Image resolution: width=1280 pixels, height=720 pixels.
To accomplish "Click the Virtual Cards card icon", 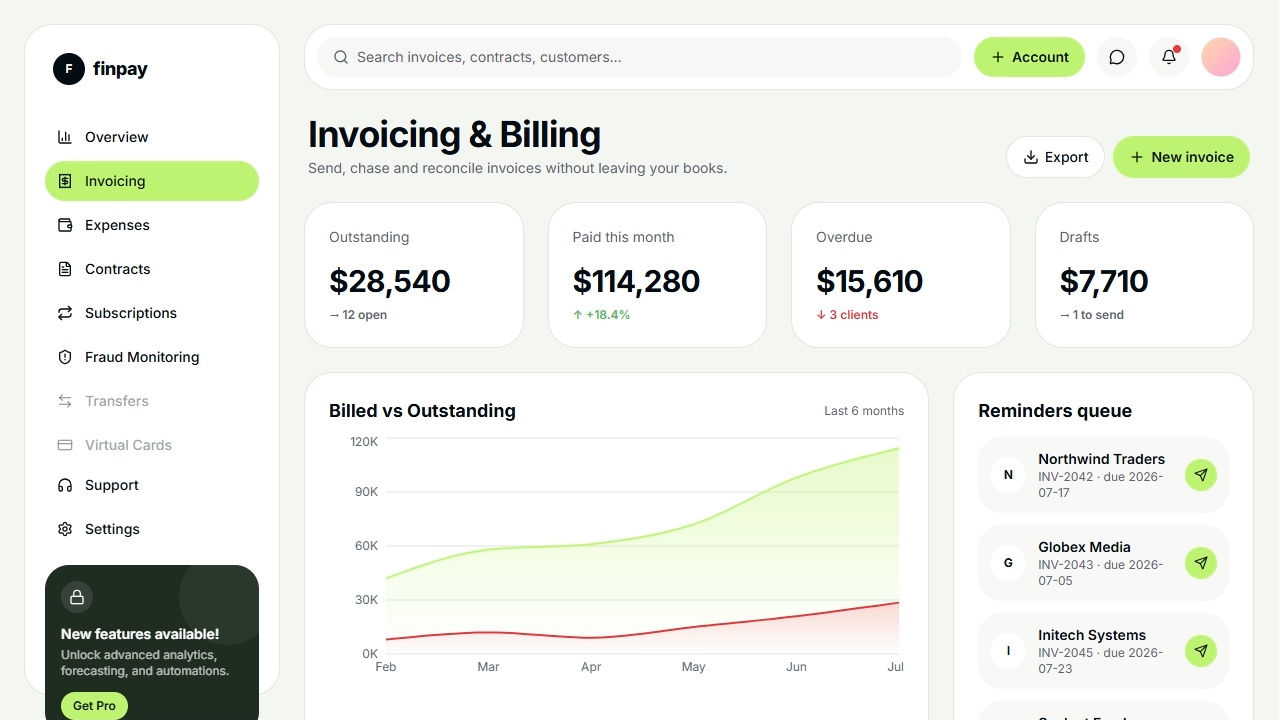I will click(x=65, y=445).
